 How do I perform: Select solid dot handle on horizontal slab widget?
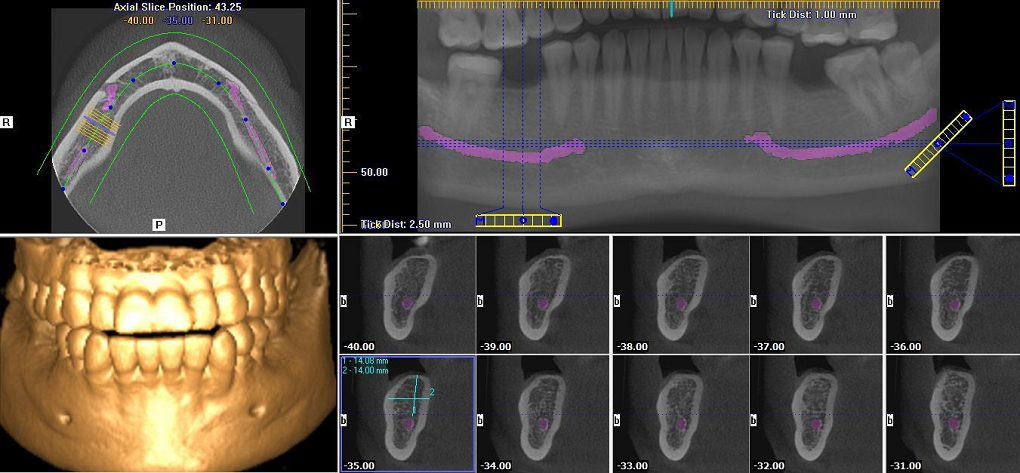(x=554, y=221)
